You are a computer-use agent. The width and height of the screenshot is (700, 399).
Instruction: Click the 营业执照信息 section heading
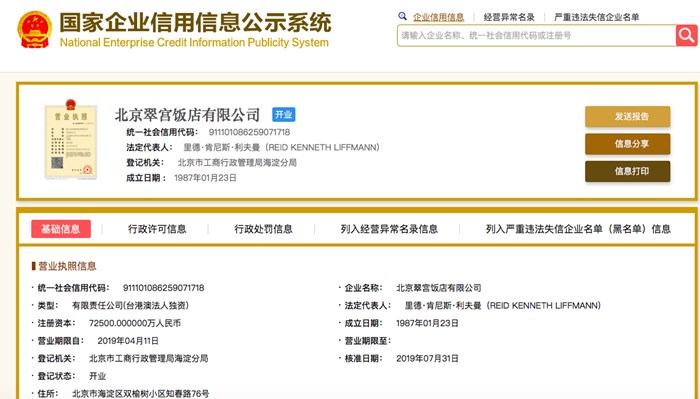[67, 266]
